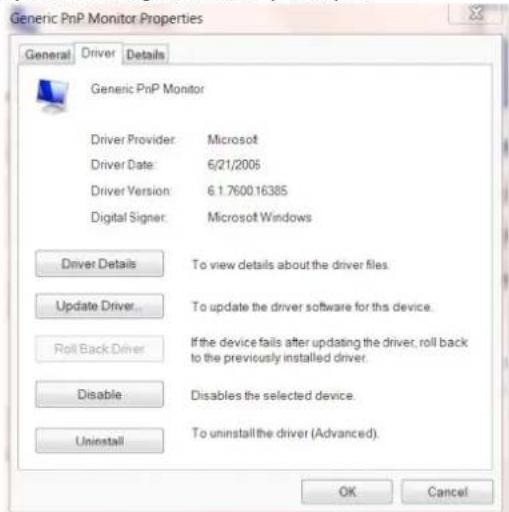509x512 pixels.
Task: Click the Driver Details button
Action: tap(99, 264)
